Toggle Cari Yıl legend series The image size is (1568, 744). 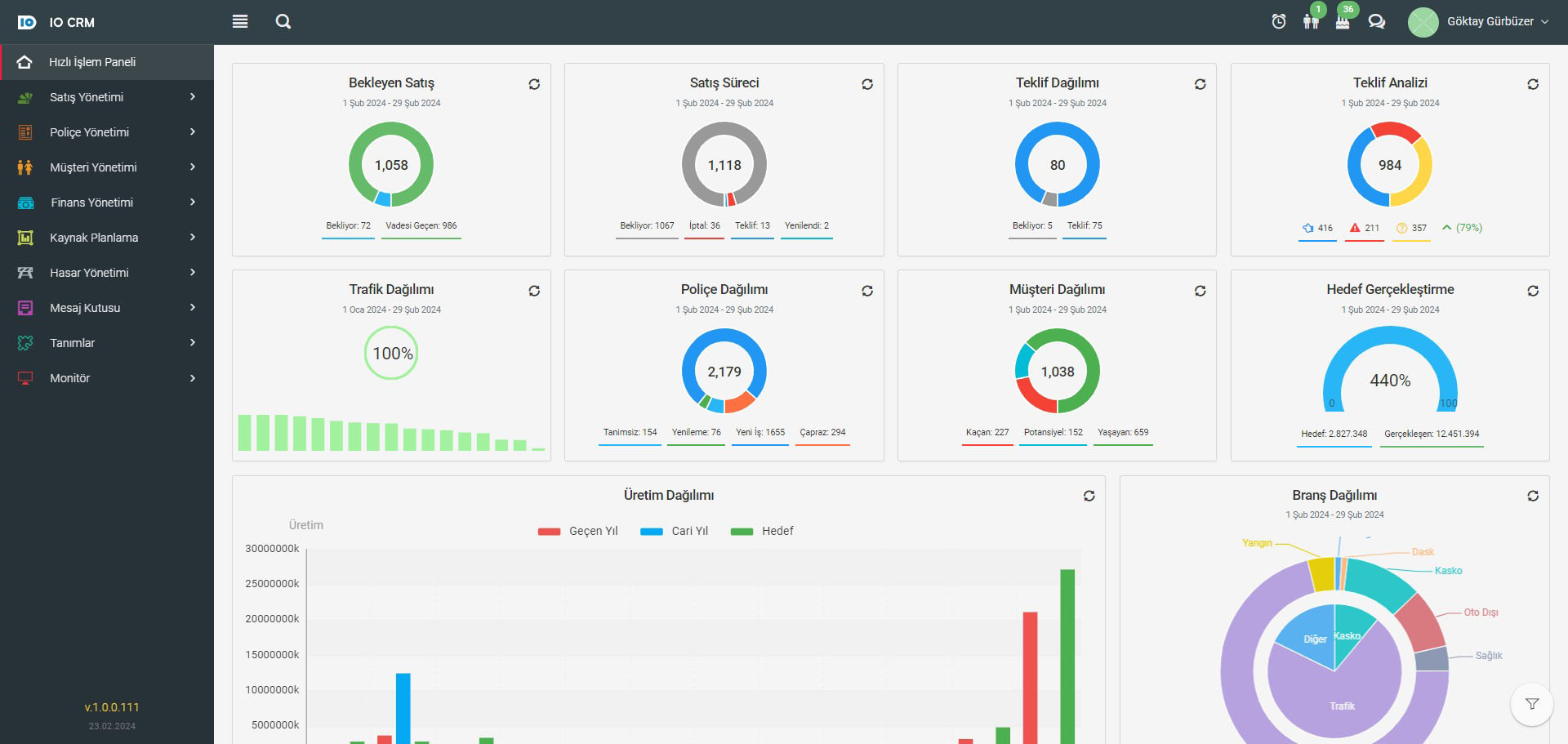click(675, 531)
